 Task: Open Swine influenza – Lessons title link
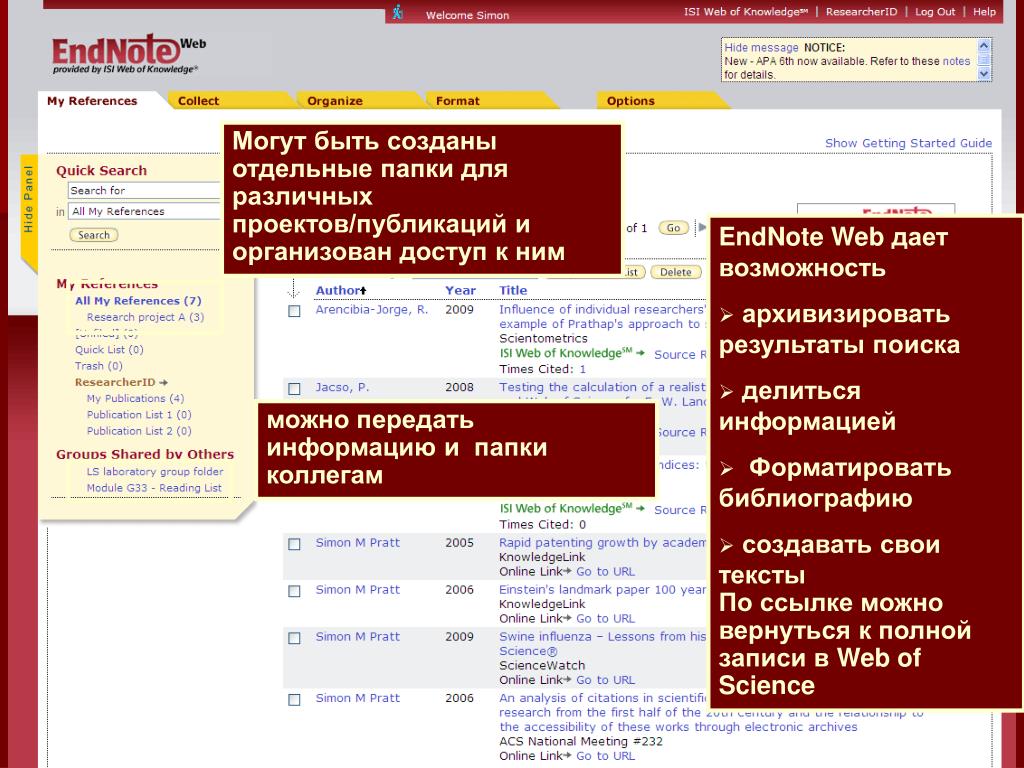[x=602, y=643]
